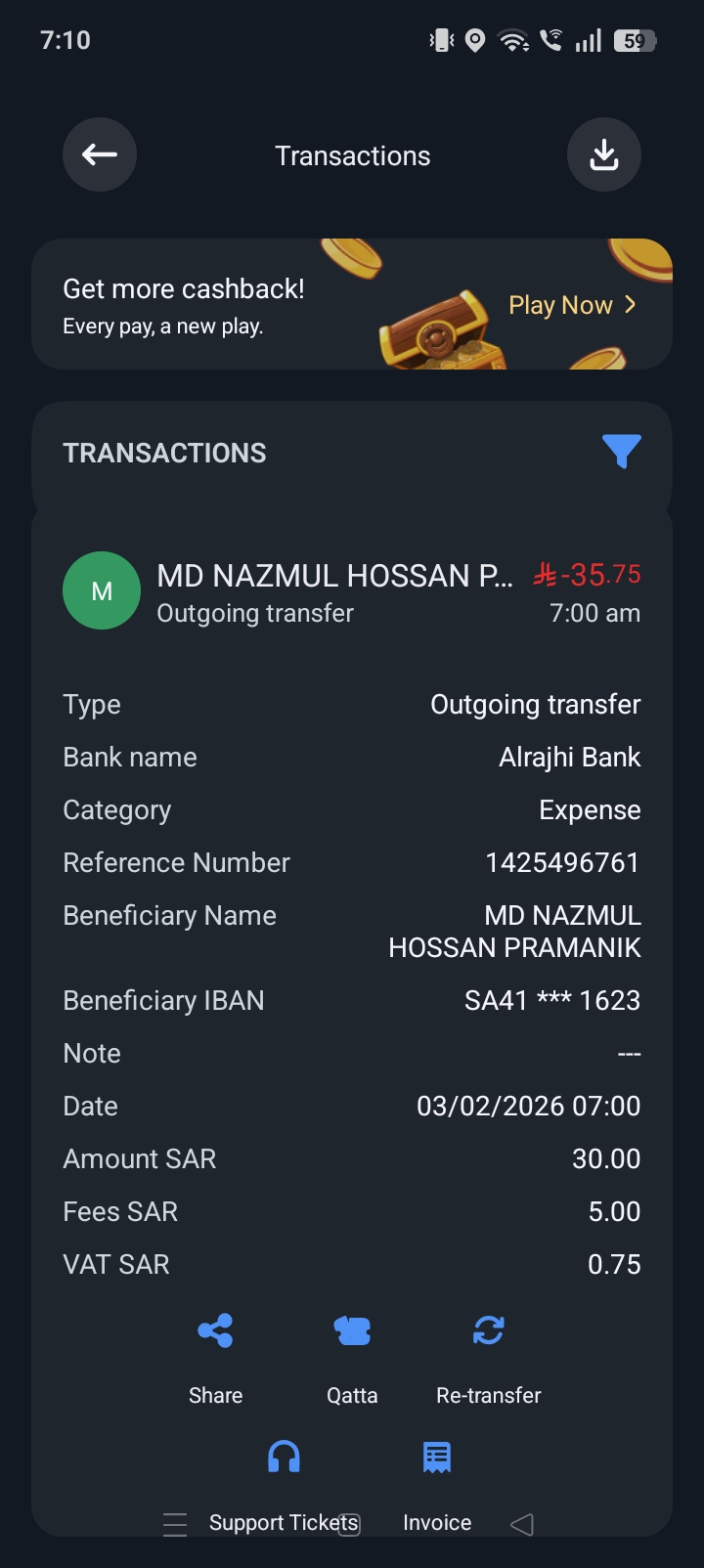The height and width of the screenshot is (1568, 704).
Task: Tap the Beneficiary IBAN value
Action: tap(552, 1000)
